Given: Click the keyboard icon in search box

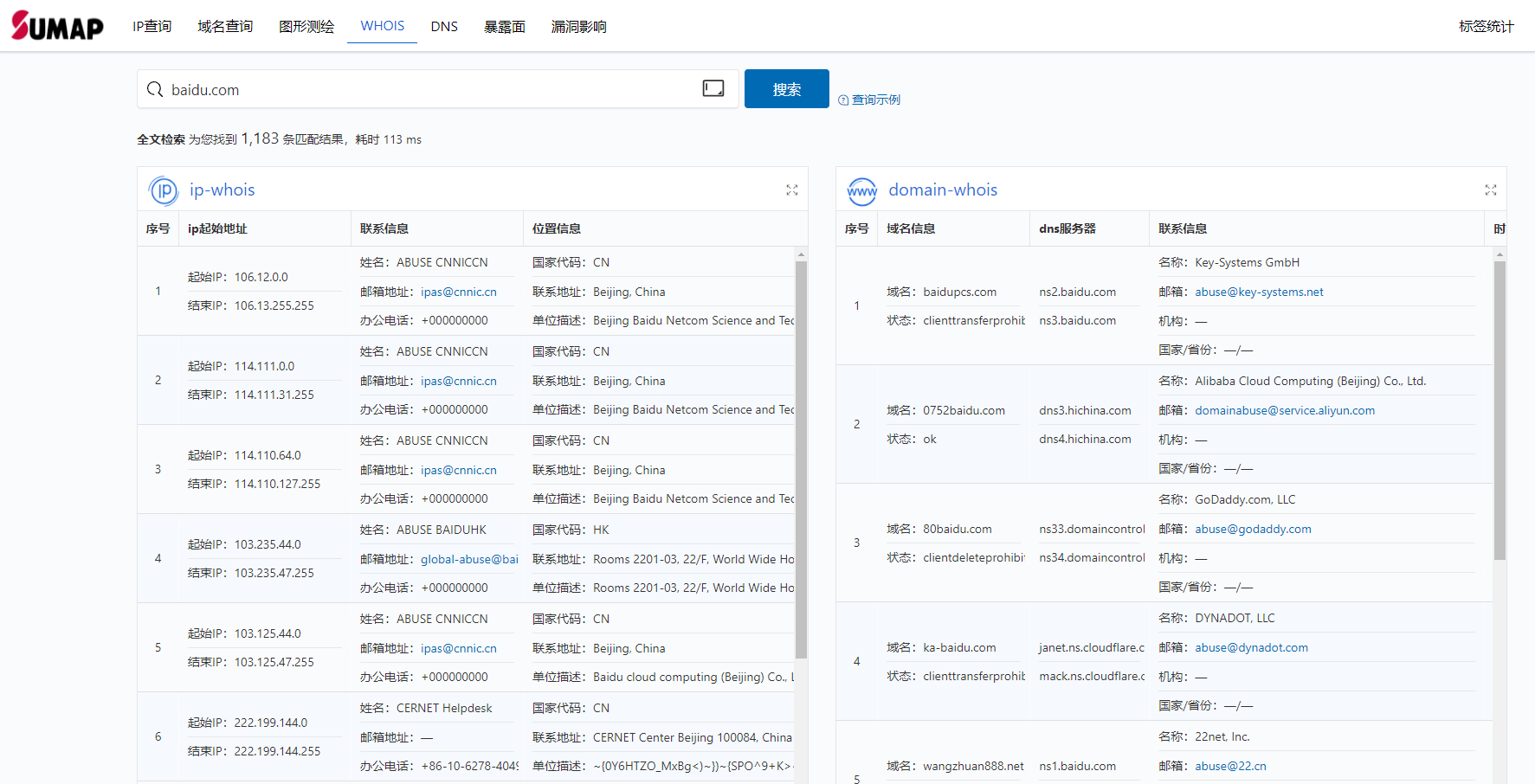Looking at the screenshot, I should pyautogui.click(x=713, y=88).
